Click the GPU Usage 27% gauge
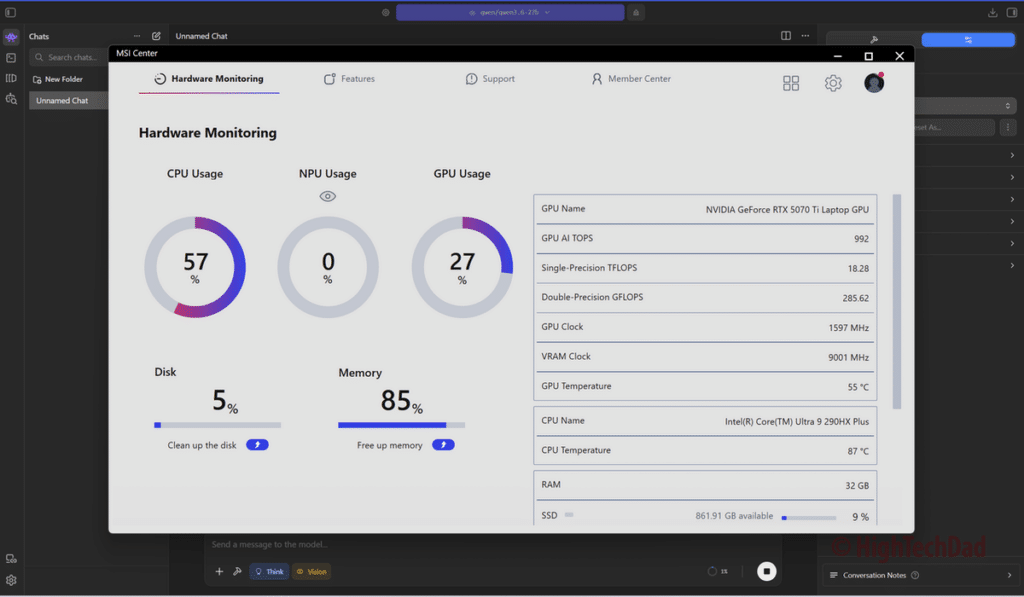Screen dimensions: 1024x597 click(x=462, y=267)
